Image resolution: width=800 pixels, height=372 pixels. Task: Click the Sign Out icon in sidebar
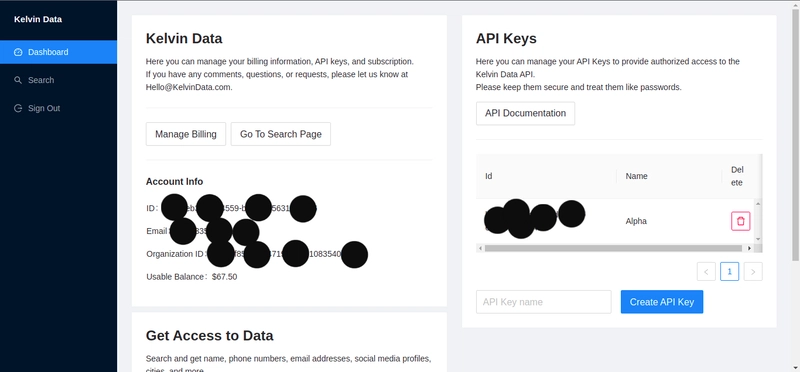click(18, 108)
